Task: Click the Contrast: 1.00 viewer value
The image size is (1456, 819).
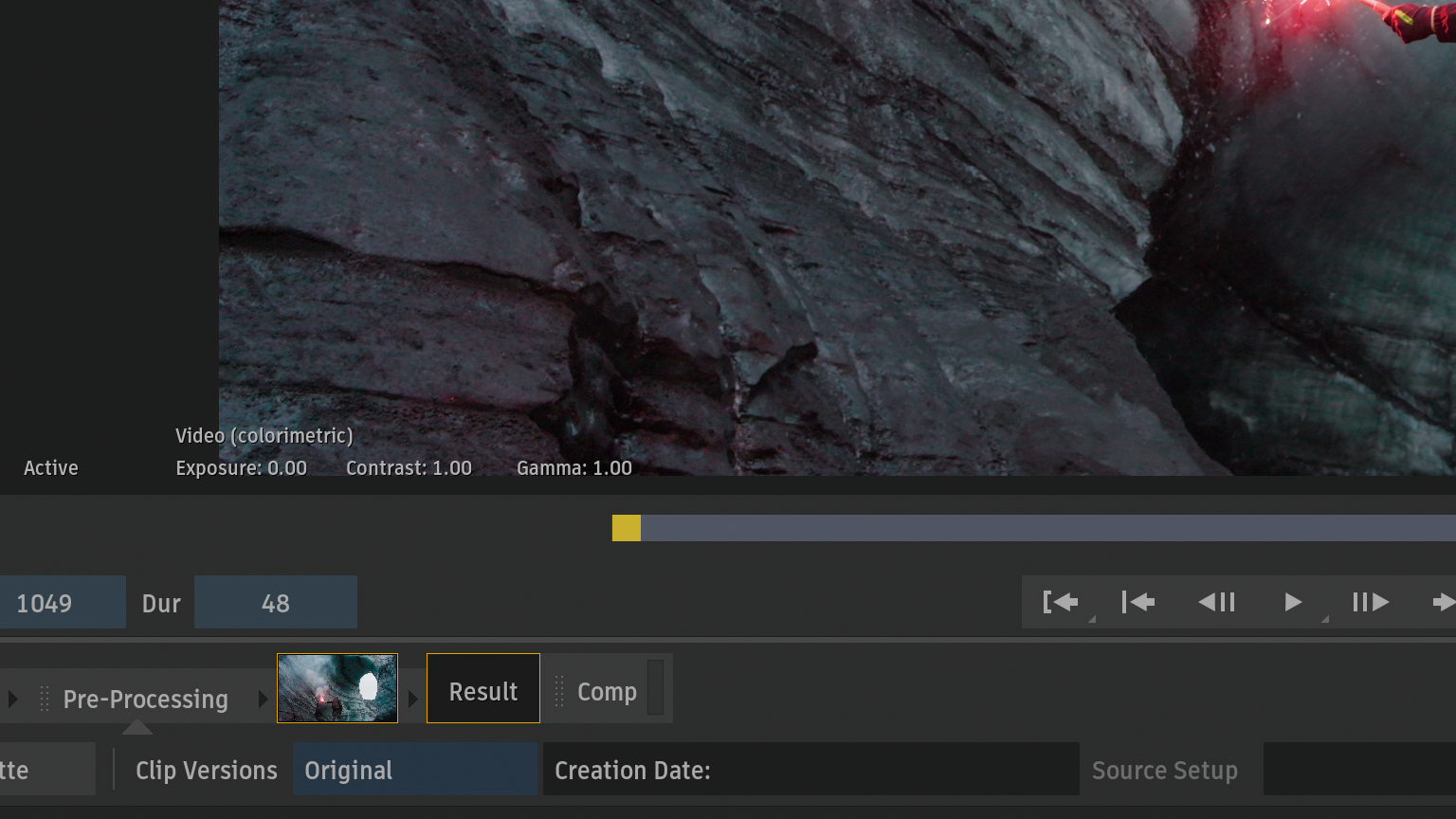Action: pyautogui.click(x=409, y=468)
